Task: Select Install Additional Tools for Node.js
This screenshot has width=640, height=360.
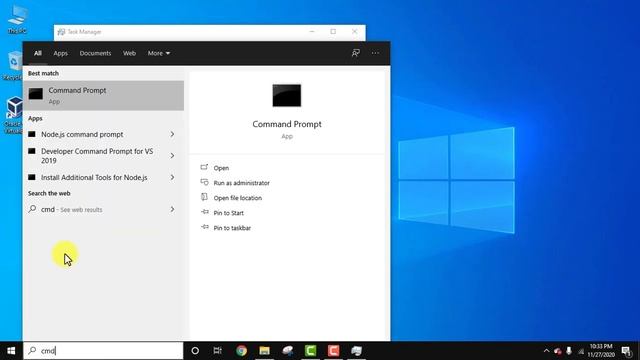Action: 94,178
